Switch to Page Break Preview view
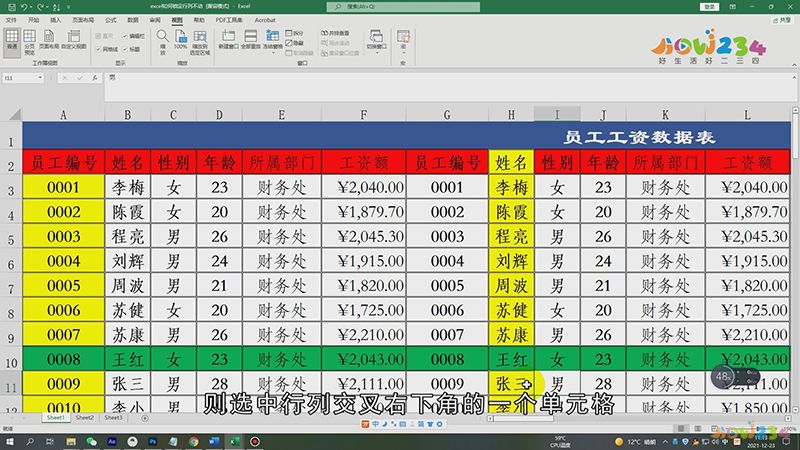This screenshot has width=800, height=450. [30, 42]
